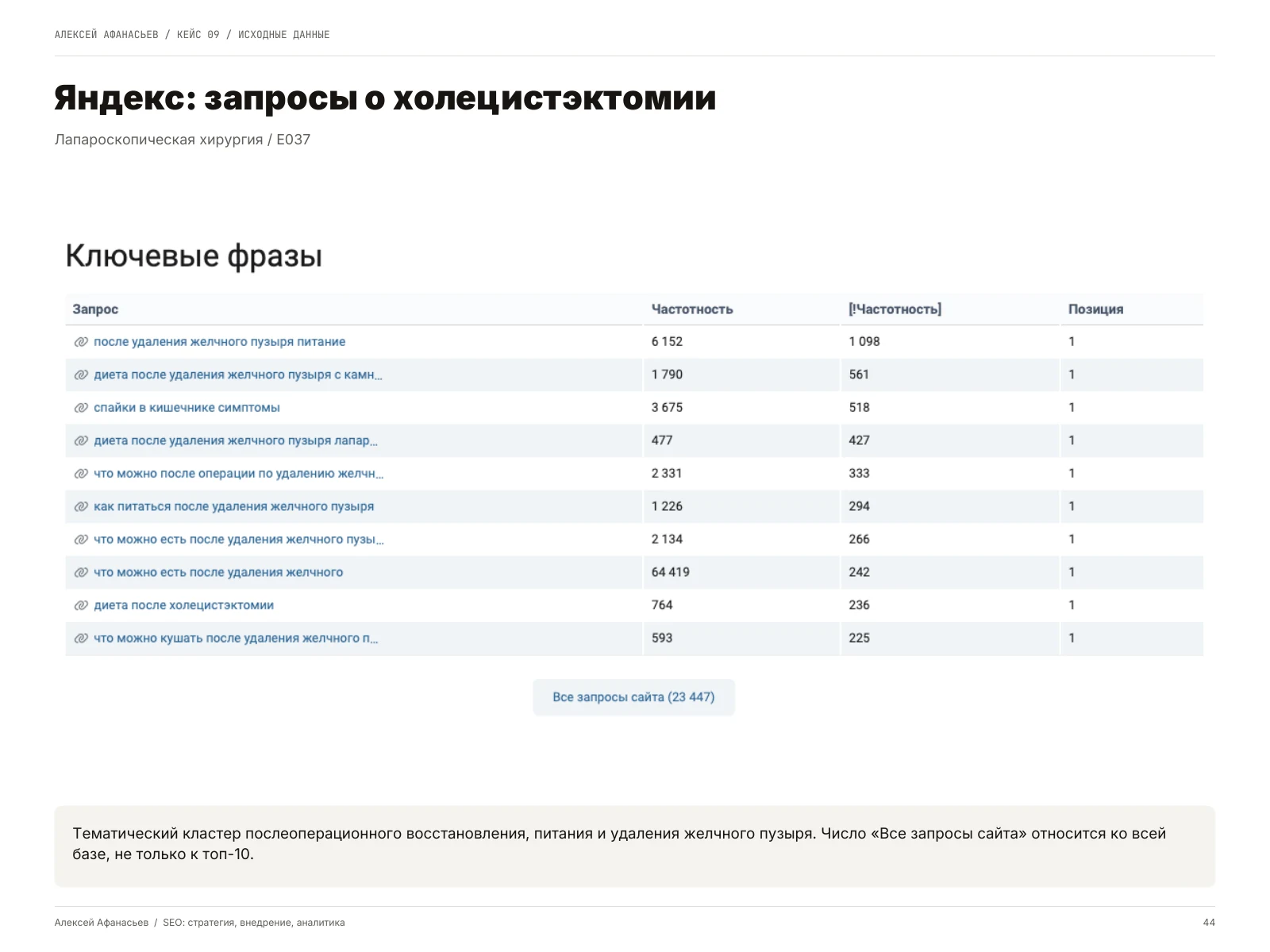Open query 'после удаления желчного пузыря питание'

pyautogui.click(x=220, y=342)
